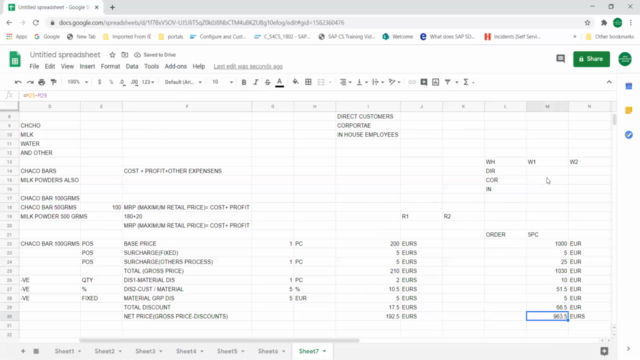Image resolution: width=640 pixels, height=360 pixels.
Task: Open last edit version history link
Action: coord(248,66)
